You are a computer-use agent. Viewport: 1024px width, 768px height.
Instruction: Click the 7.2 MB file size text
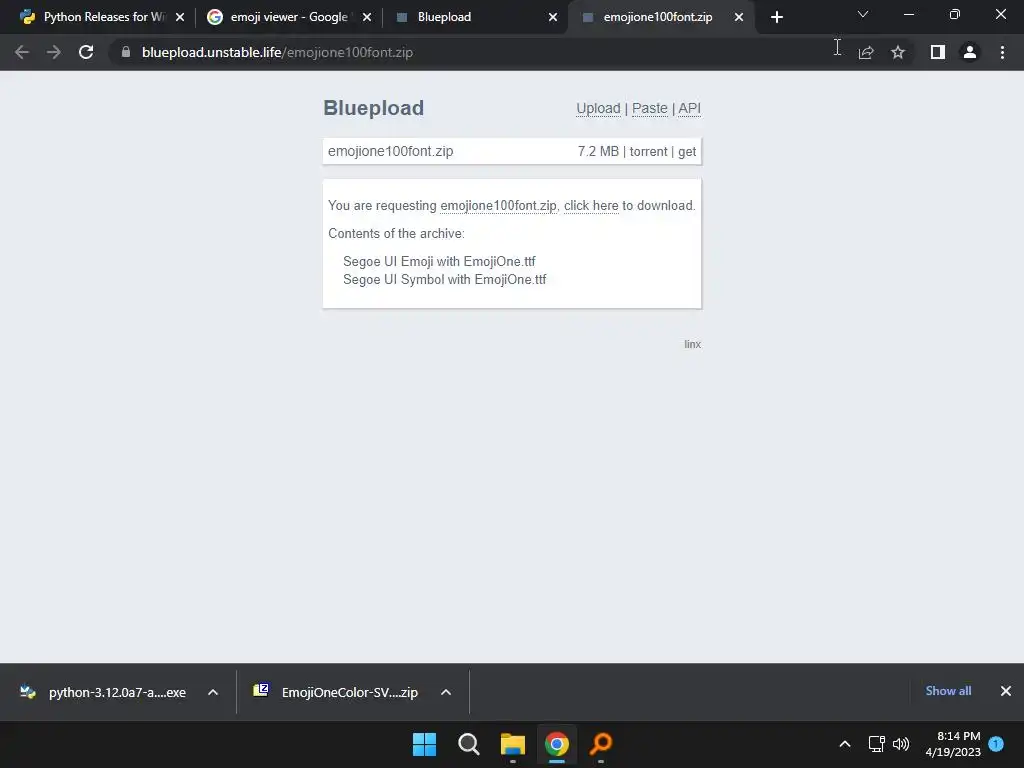598,152
